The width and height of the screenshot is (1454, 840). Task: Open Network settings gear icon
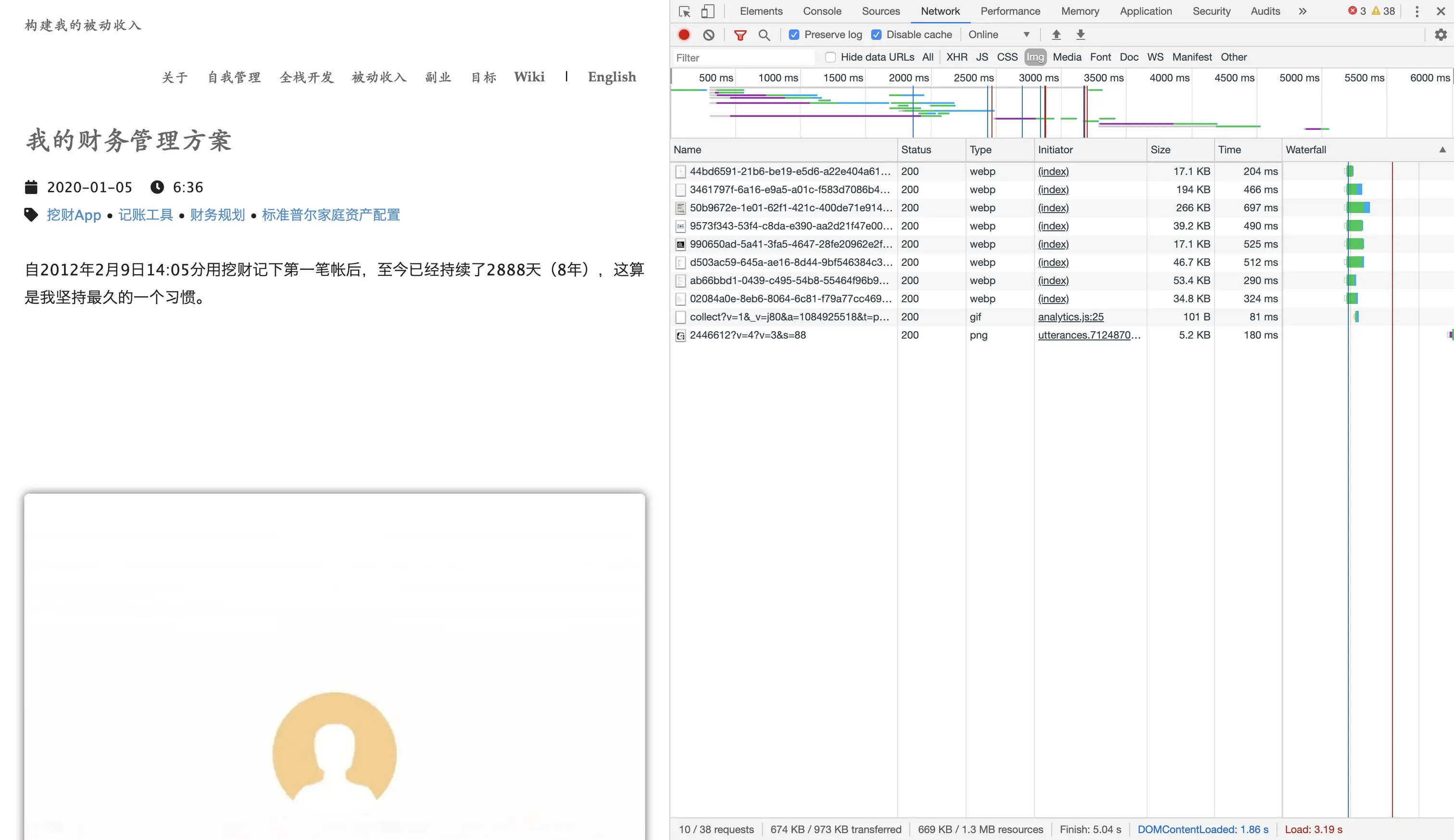[x=1441, y=35]
